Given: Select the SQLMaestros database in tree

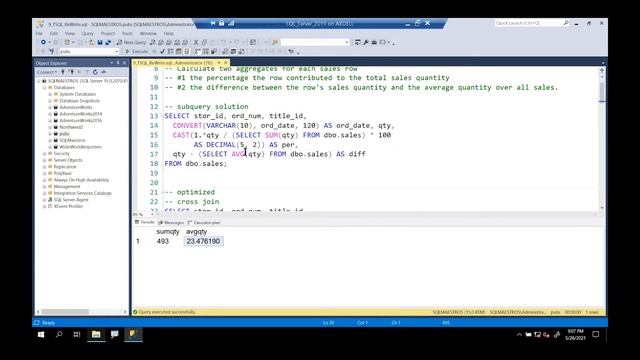Looking at the screenshot, I should click(72, 140).
